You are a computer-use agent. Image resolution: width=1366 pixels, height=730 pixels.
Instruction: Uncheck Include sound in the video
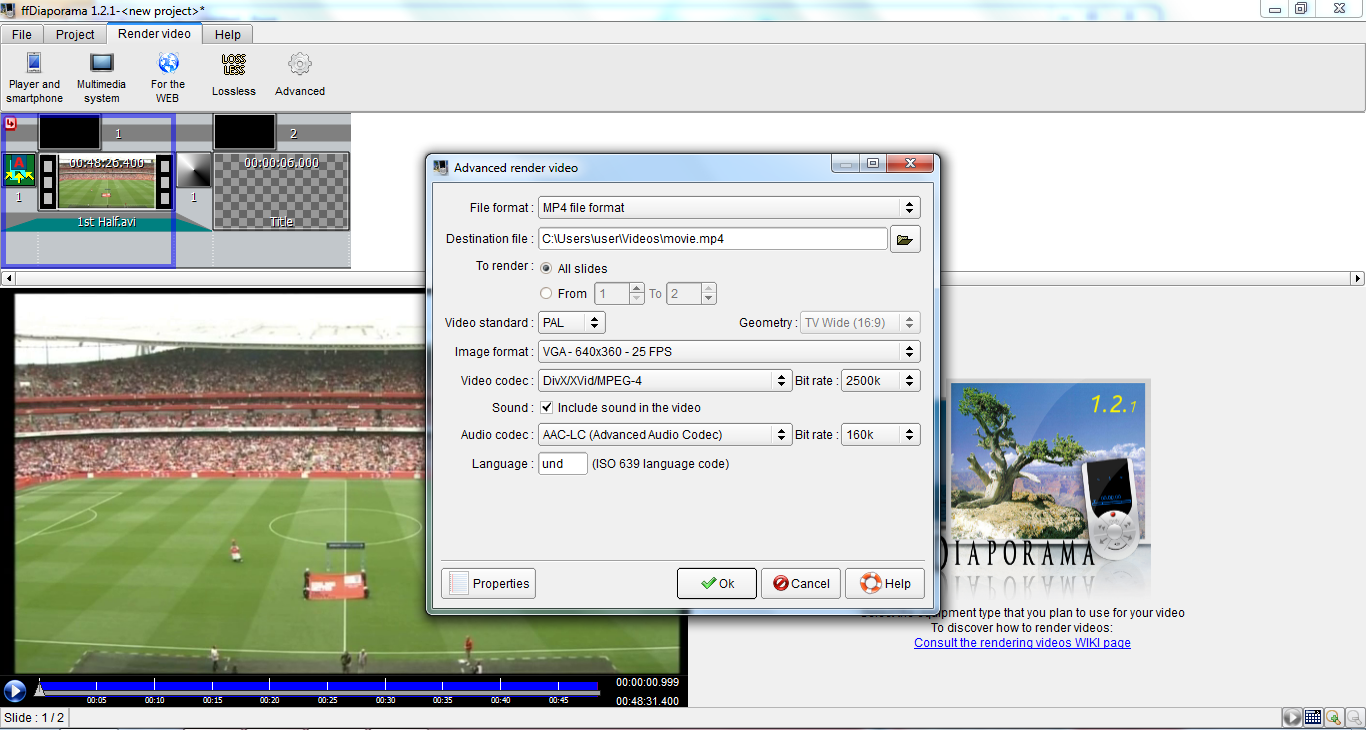pos(547,408)
